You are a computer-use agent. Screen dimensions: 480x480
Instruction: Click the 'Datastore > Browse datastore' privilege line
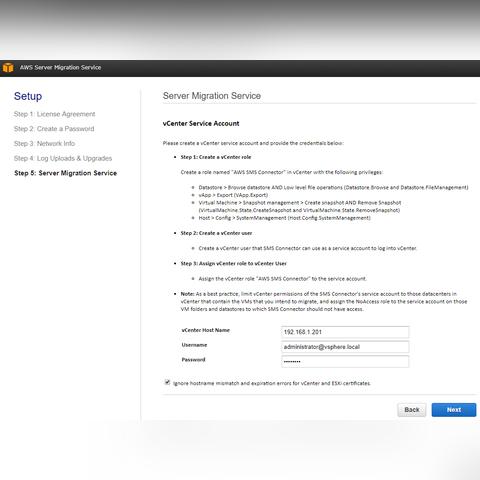333,187
